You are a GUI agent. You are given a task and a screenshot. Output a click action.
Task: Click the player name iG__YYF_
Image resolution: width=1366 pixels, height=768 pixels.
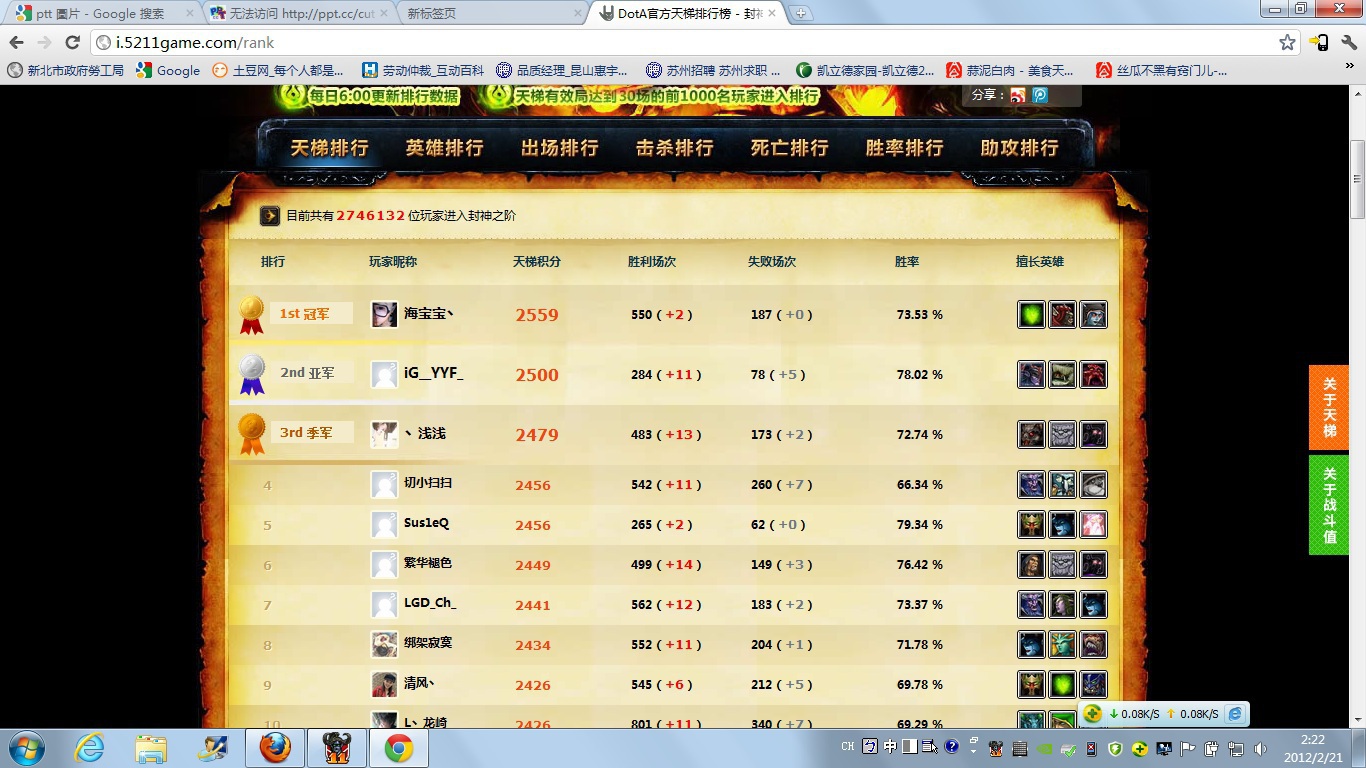coord(433,374)
